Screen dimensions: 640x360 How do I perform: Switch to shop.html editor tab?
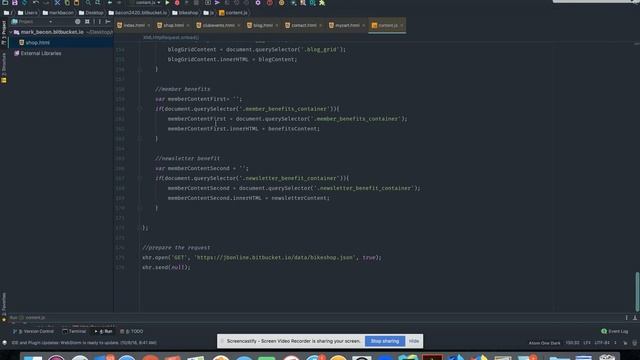tap(173, 25)
